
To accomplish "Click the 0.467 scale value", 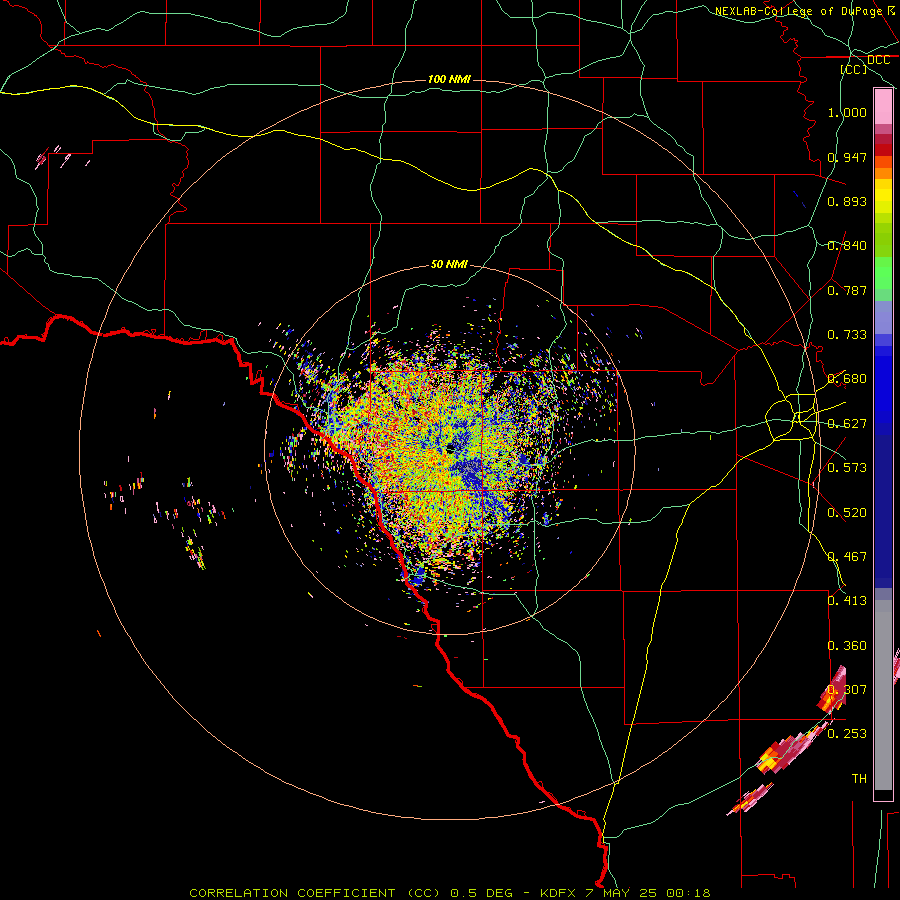I will [847, 557].
